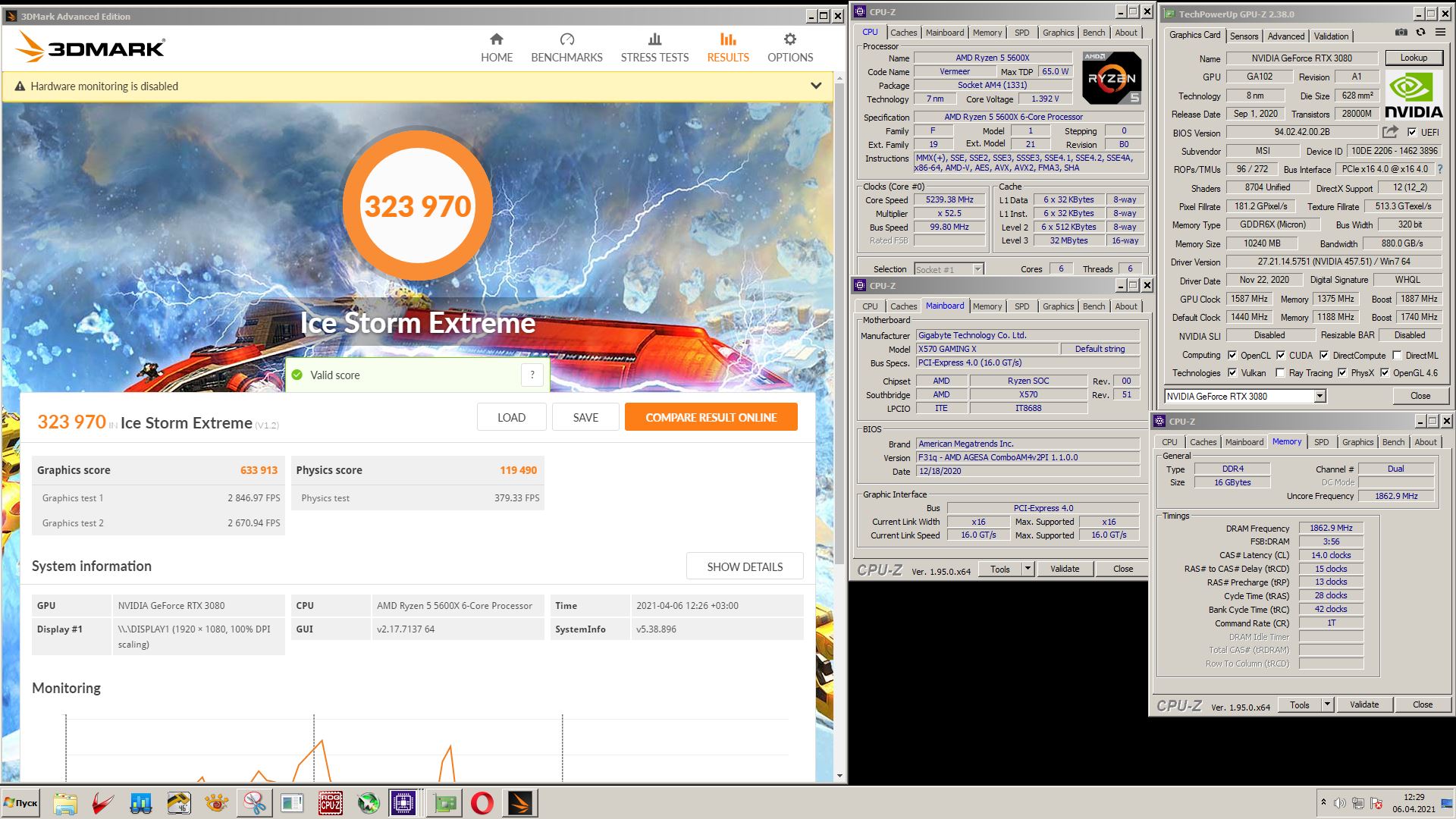Screen dimensions: 1456x819
Task: Open the GPU-Z hamburger menu
Action: click(x=1439, y=33)
